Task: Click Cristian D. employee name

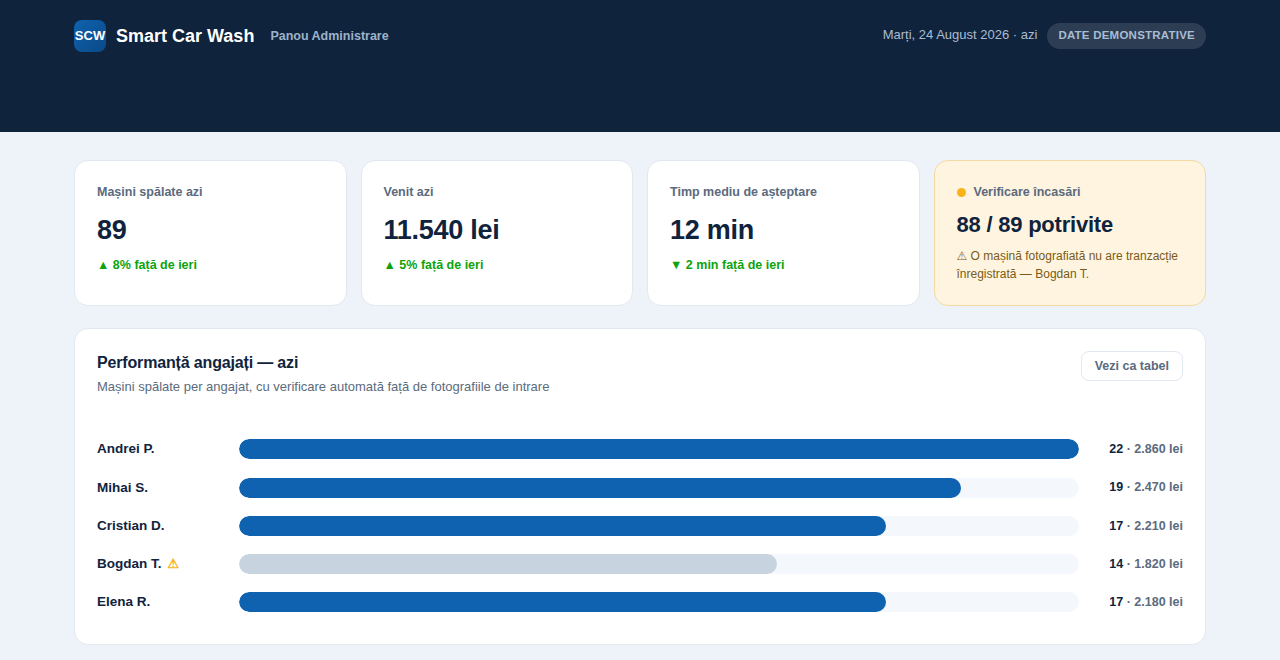Action: [x=131, y=526]
